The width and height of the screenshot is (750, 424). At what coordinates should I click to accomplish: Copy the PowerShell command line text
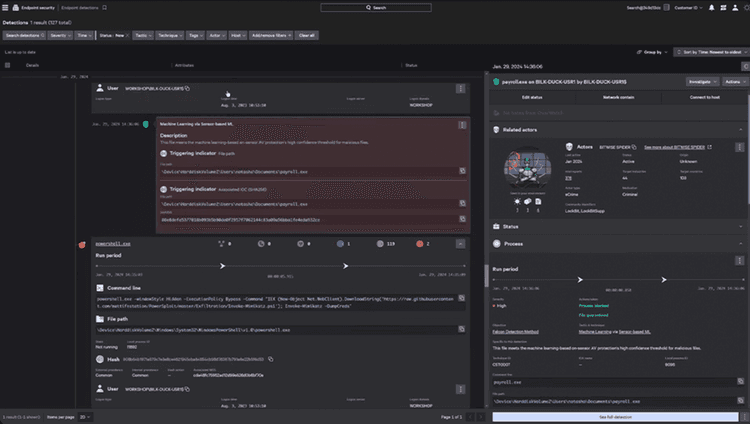462,298
